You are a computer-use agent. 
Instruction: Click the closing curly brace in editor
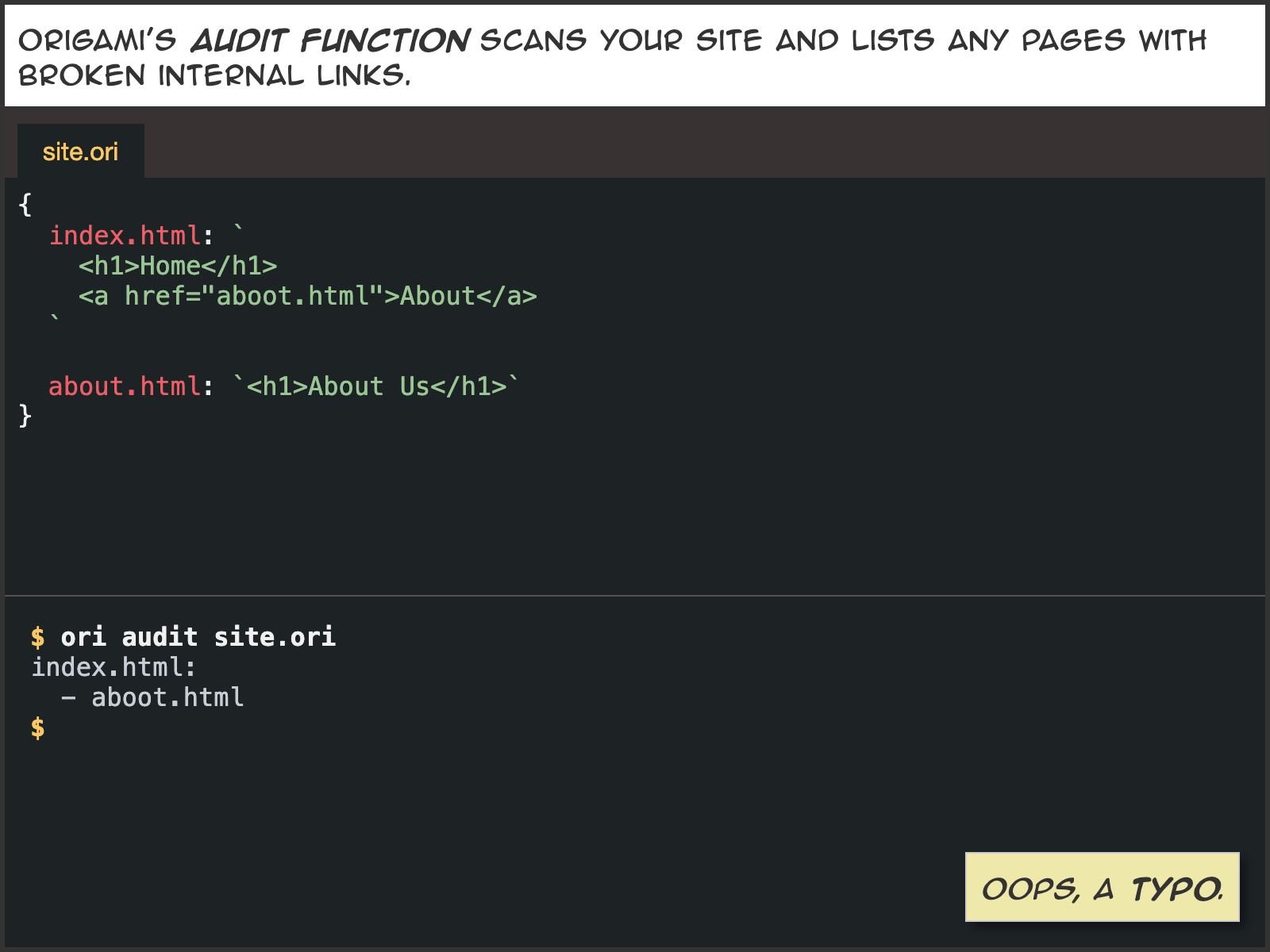25,415
